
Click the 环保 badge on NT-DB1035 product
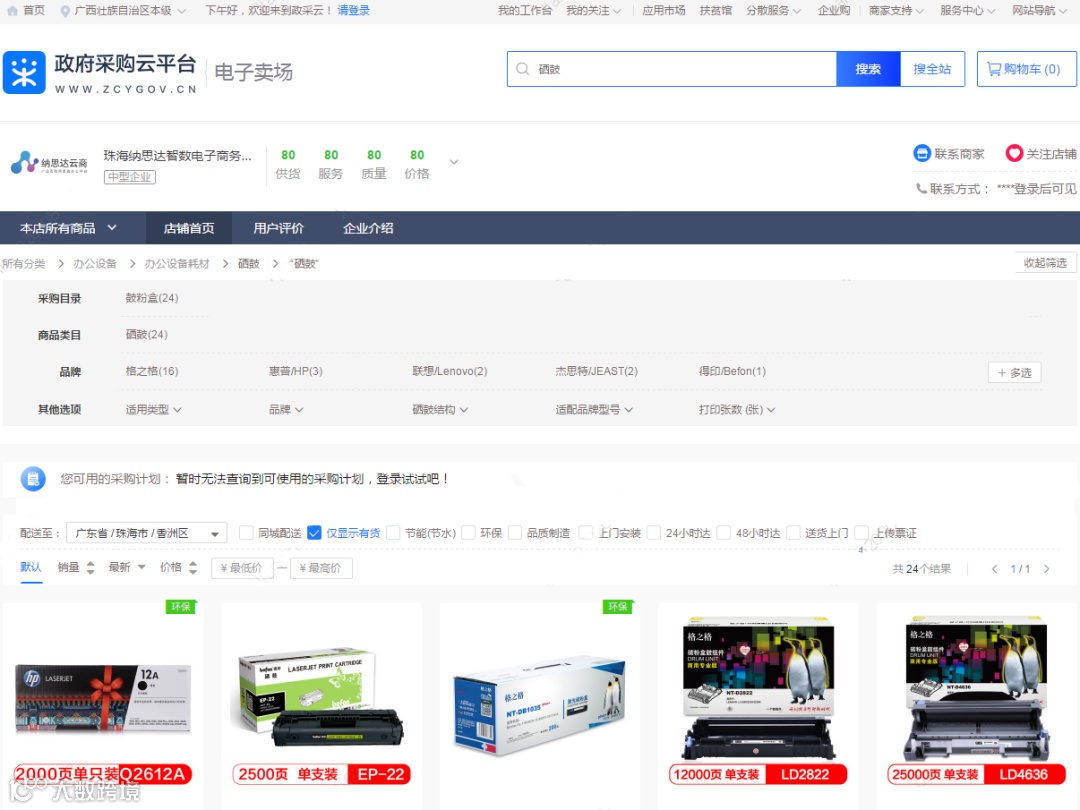[x=618, y=607]
